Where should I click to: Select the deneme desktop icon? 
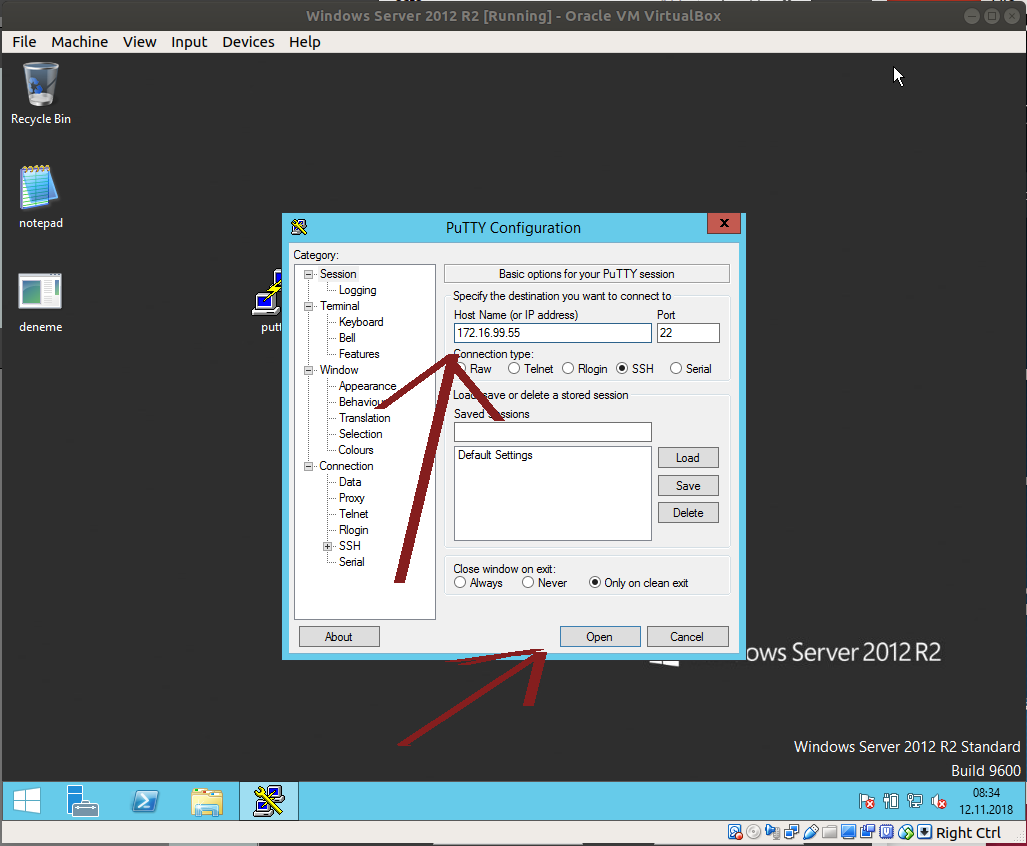pyautogui.click(x=41, y=301)
